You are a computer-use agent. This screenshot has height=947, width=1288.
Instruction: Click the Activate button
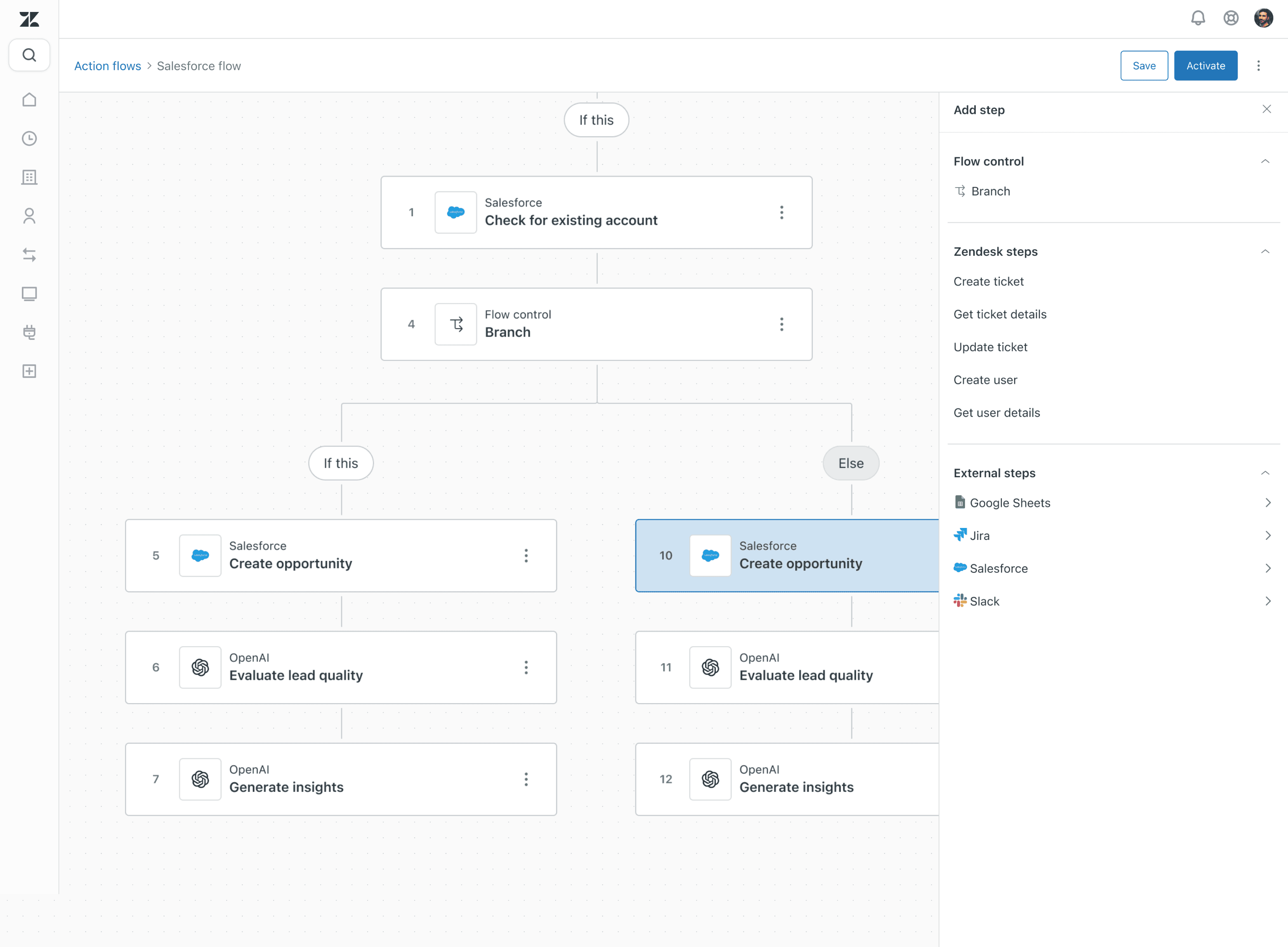tap(1205, 66)
